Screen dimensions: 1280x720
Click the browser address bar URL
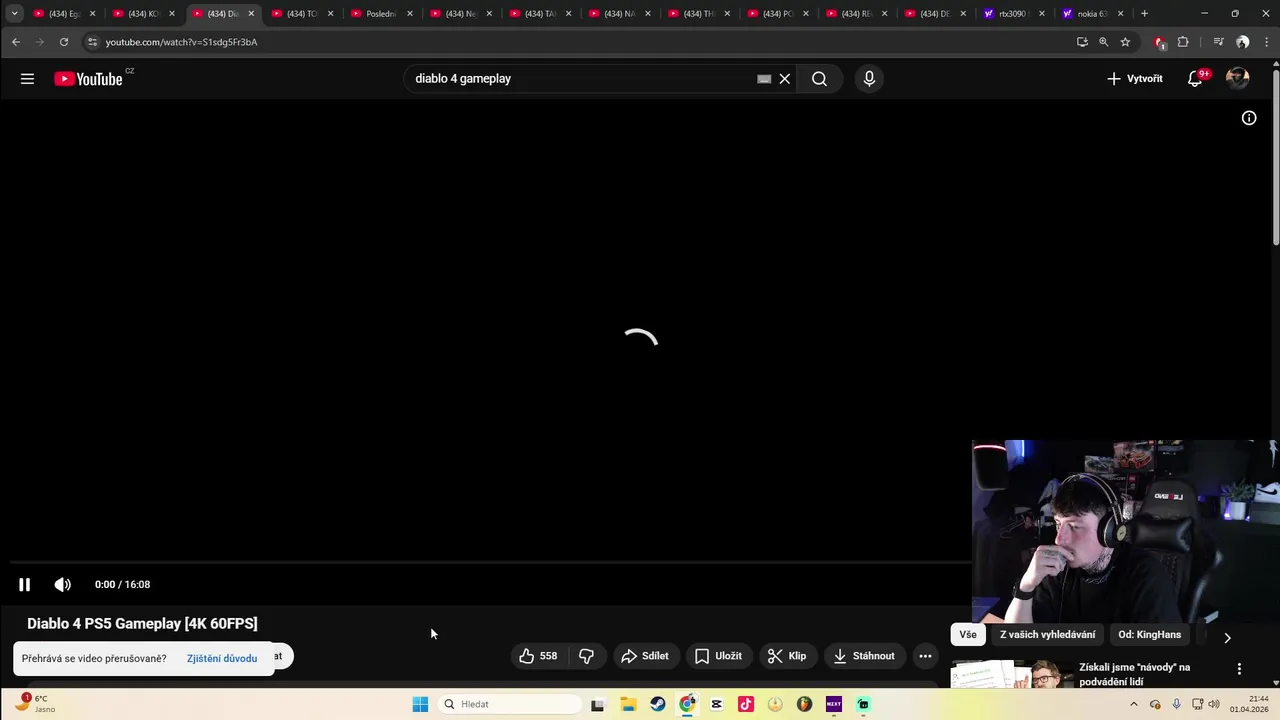[x=181, y=42]
